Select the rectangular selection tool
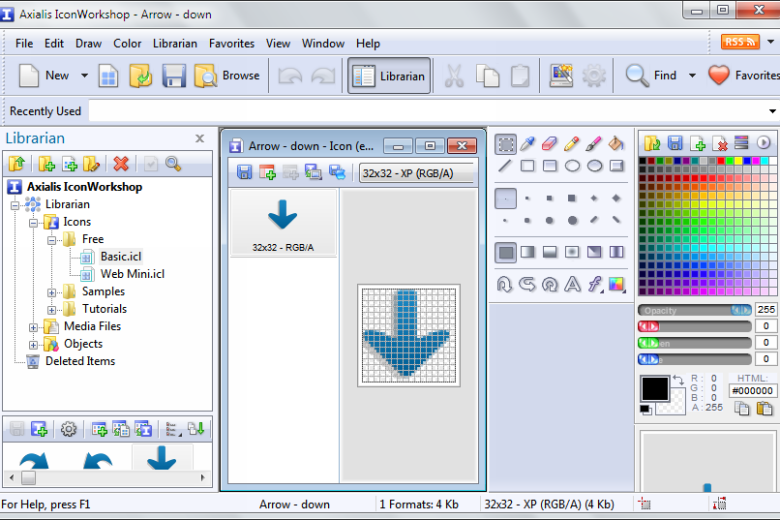This screenshot has height=520, width=780. coord(505,144)
